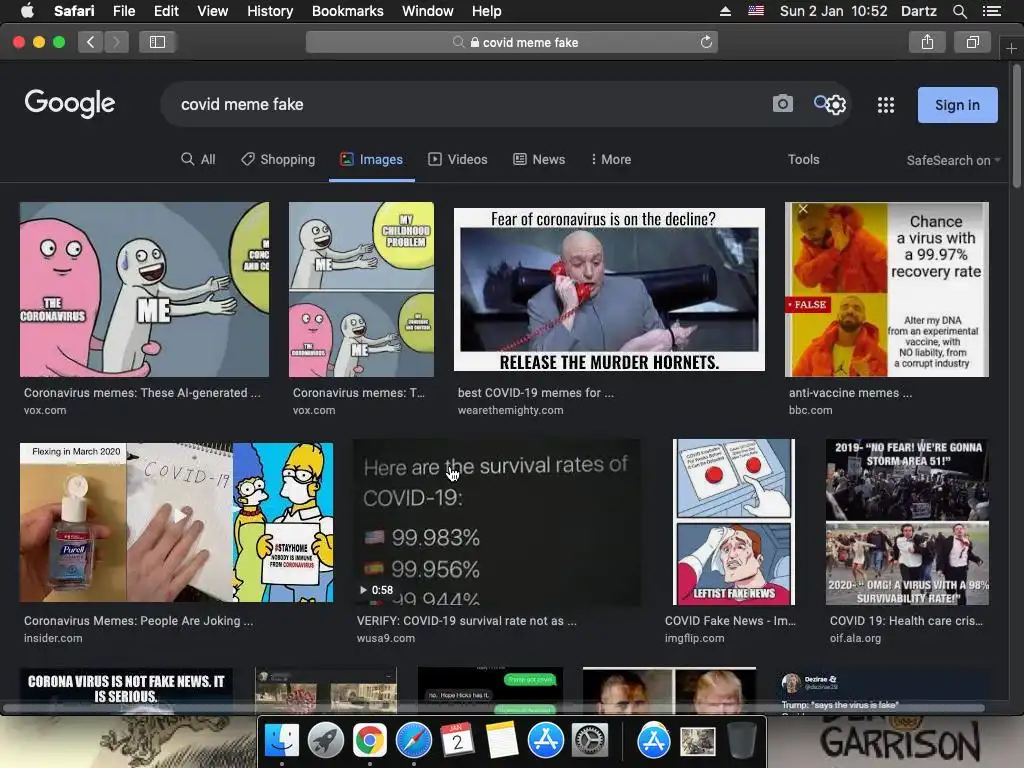This screenshot has width=1024, height=768.
Task: Launch Google Chrome from the Dock
Action: [x=370, y=741]
